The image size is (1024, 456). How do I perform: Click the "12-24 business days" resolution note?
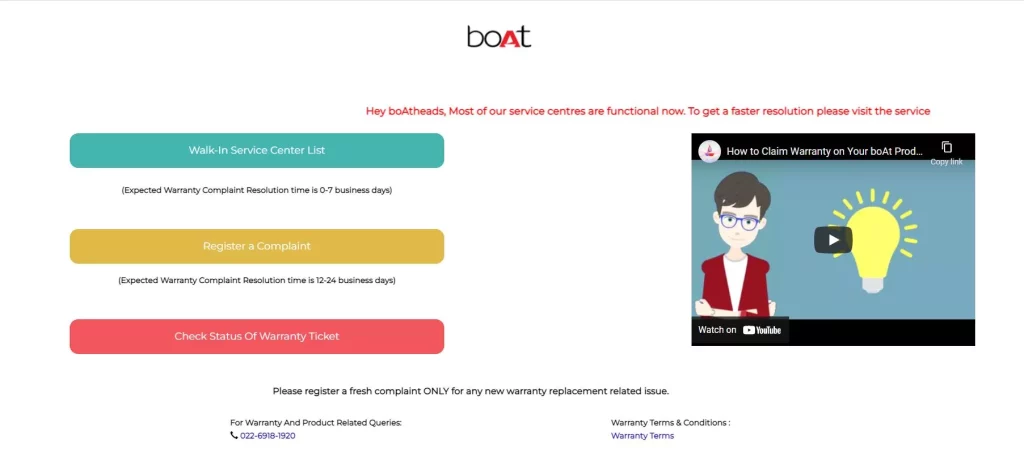257,280
